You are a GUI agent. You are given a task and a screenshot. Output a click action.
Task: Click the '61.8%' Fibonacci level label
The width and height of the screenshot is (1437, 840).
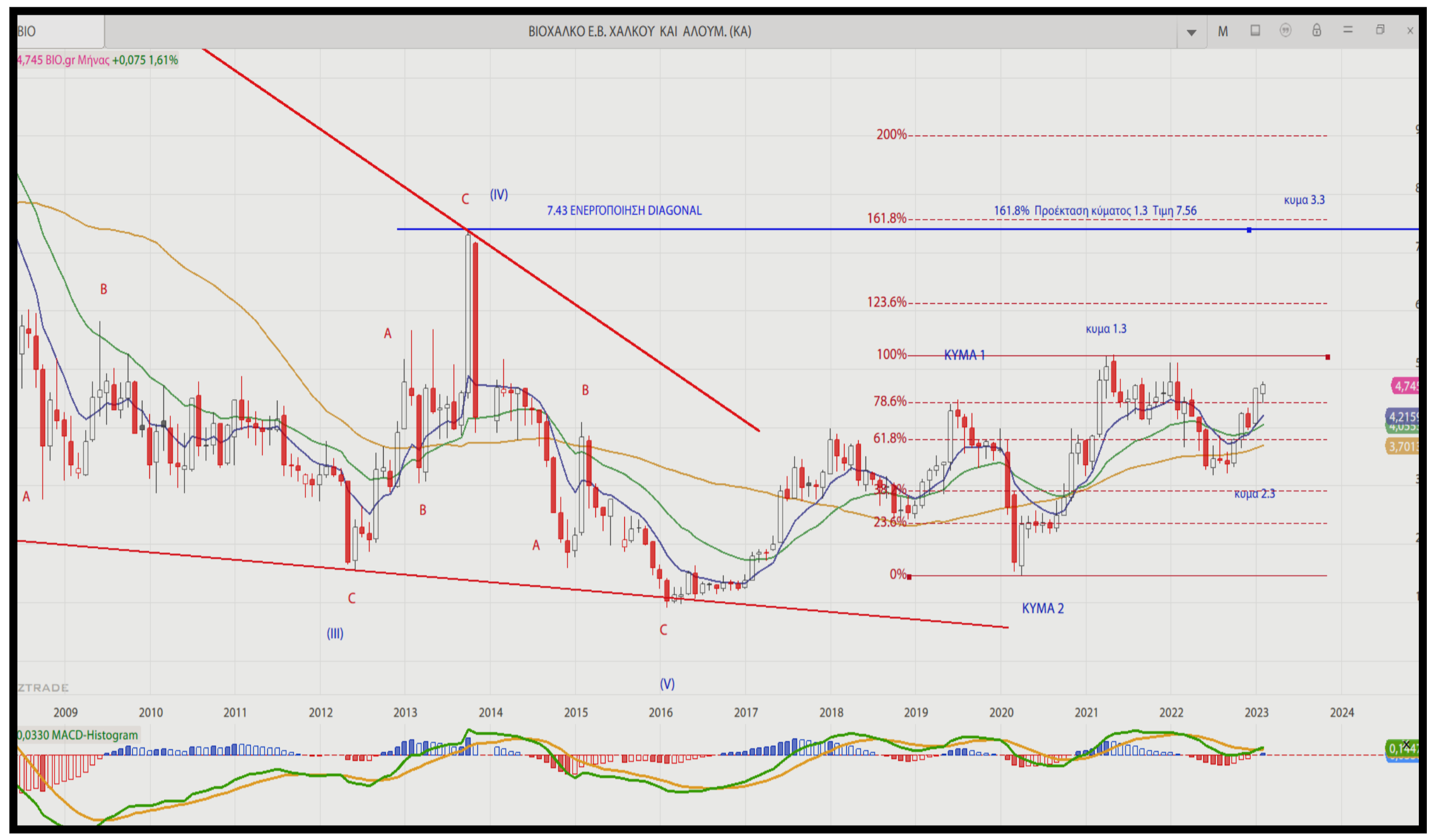889,438
